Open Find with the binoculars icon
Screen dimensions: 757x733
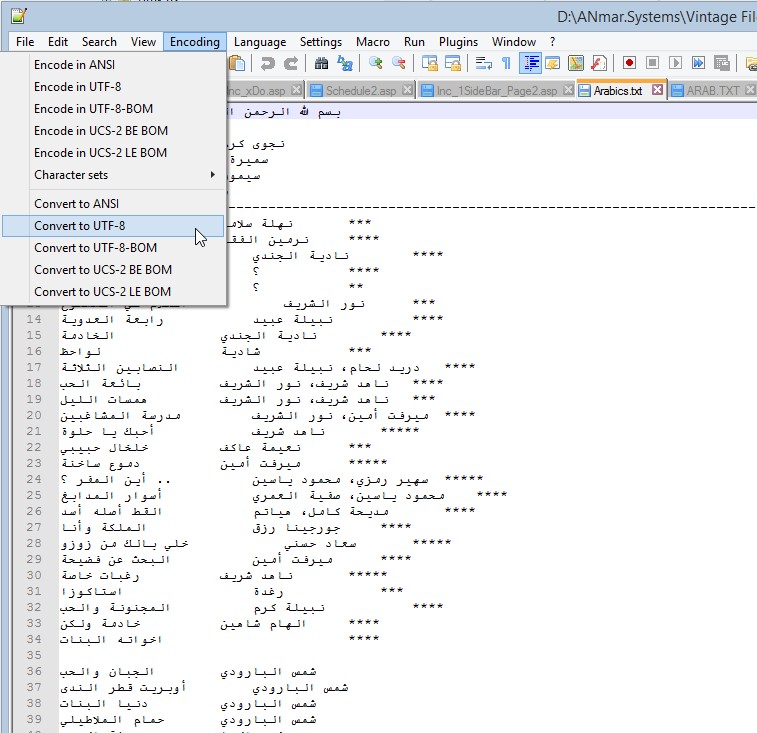[322, 63]
